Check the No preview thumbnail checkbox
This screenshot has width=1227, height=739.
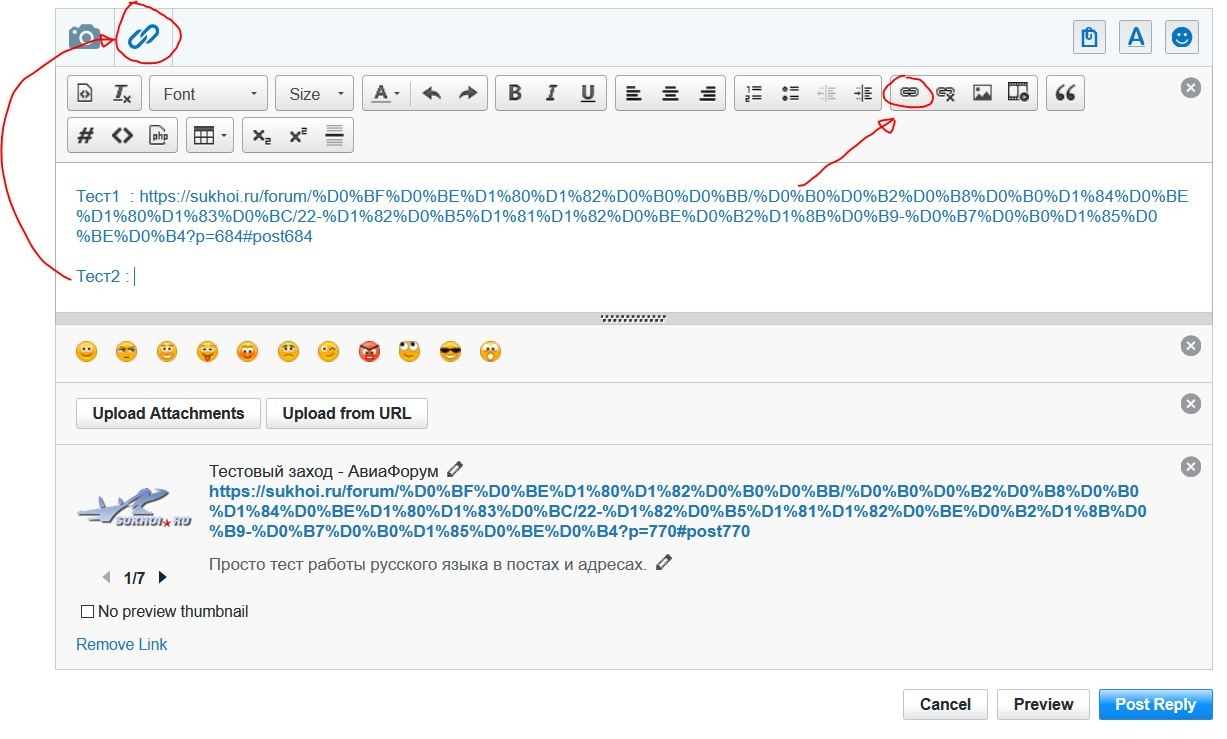click(x=87, y=611)
